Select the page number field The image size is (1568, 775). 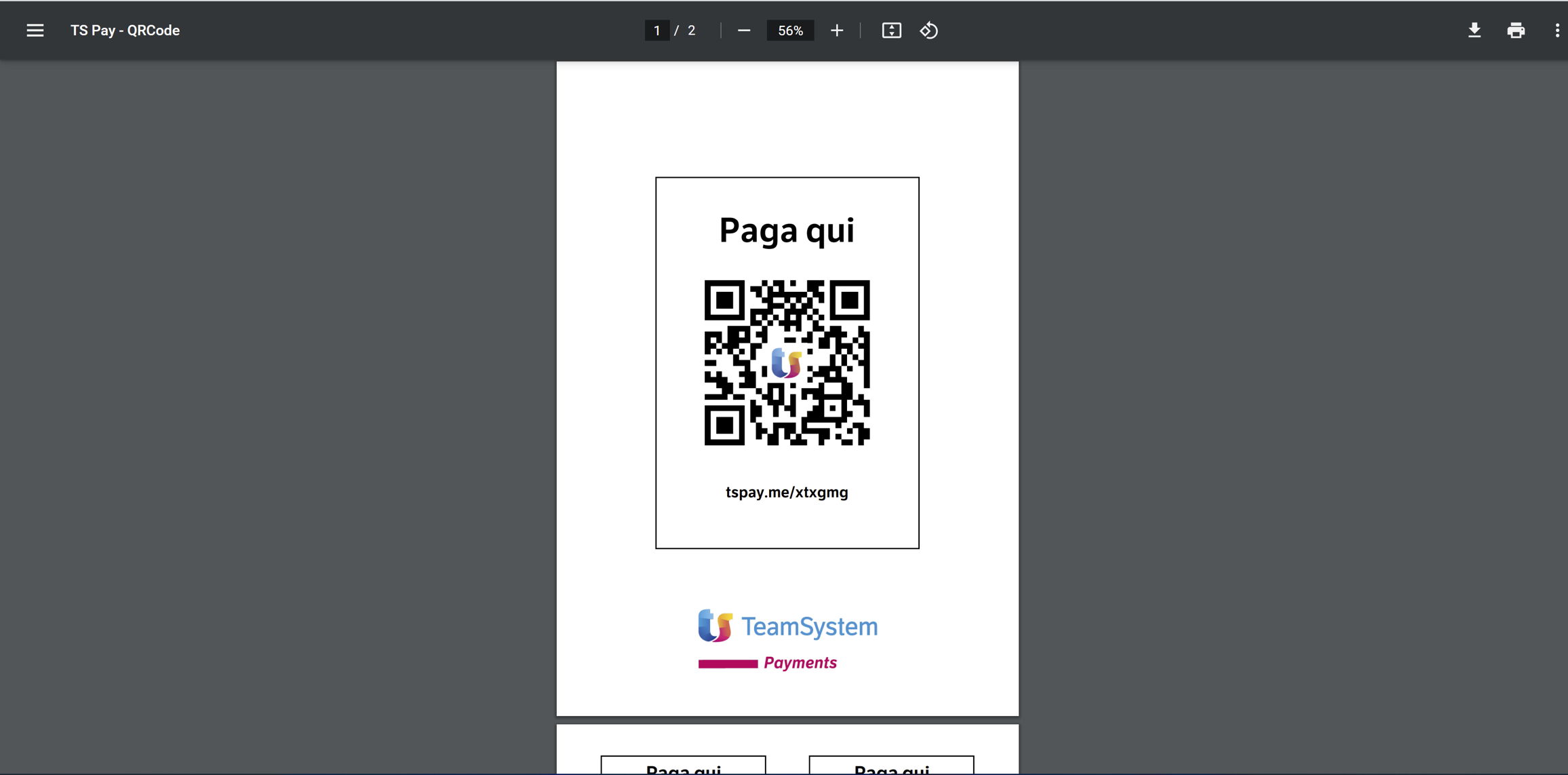point(656,31)
